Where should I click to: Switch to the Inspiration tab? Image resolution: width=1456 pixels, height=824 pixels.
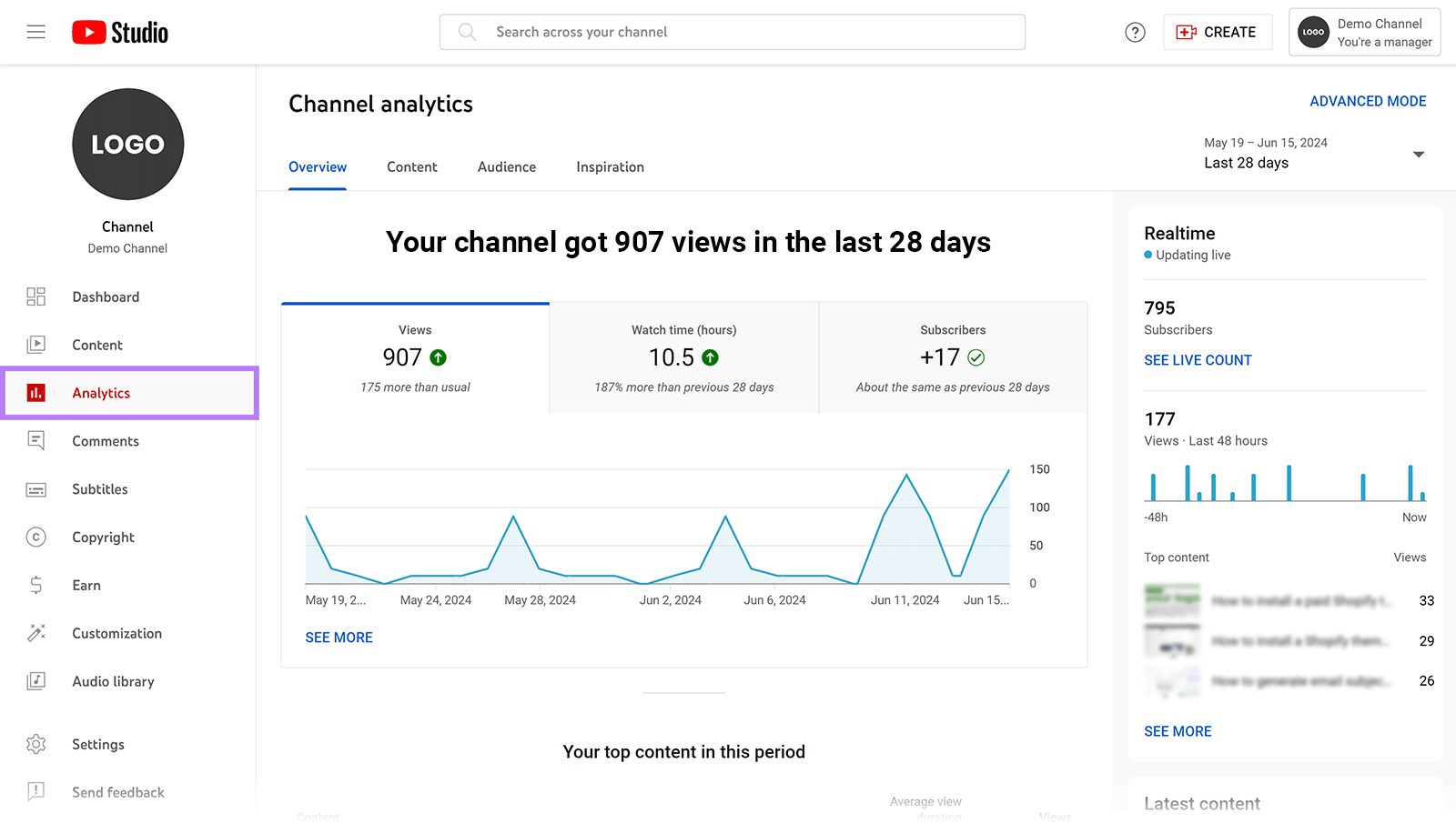[609, 167]
